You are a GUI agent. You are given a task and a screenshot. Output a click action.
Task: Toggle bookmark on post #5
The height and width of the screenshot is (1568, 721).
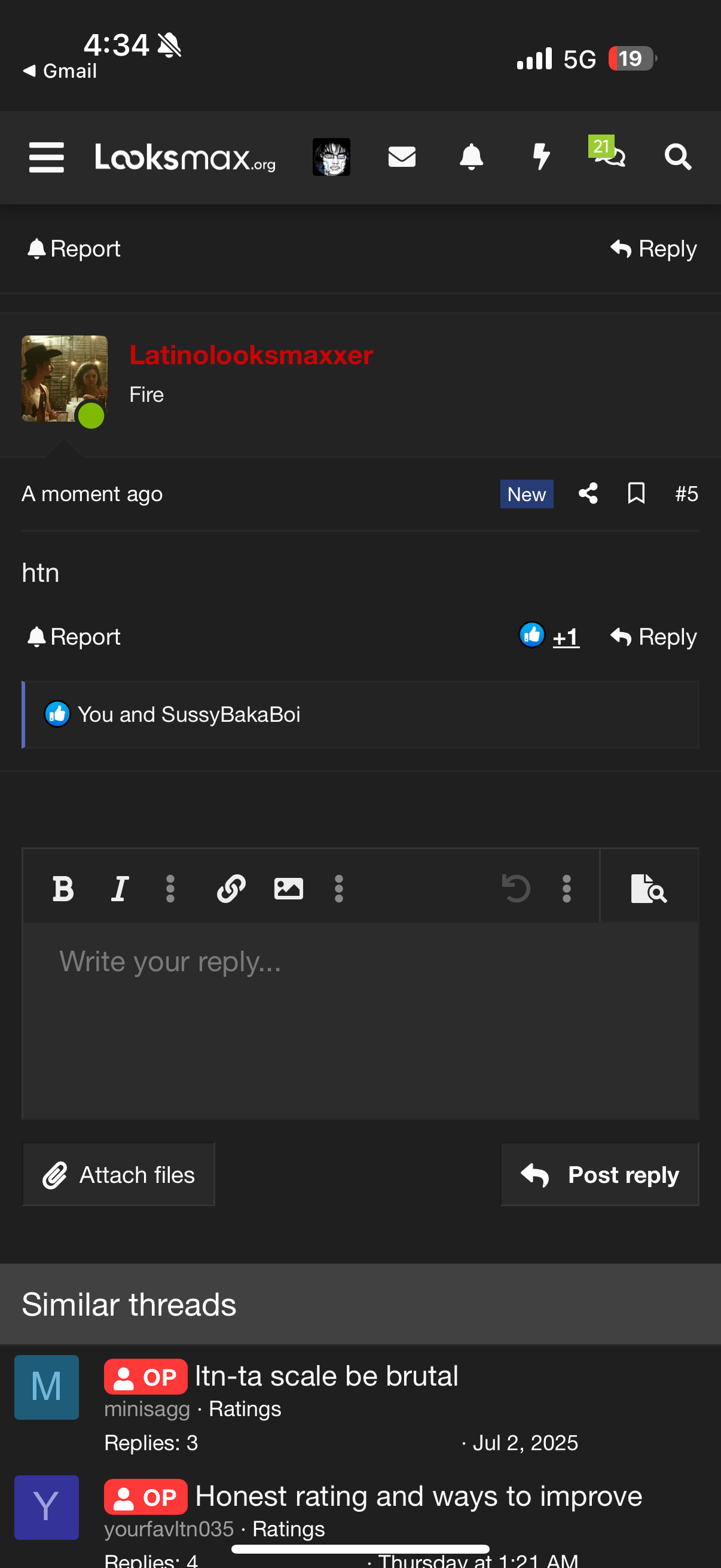click(x=637, y=493)
